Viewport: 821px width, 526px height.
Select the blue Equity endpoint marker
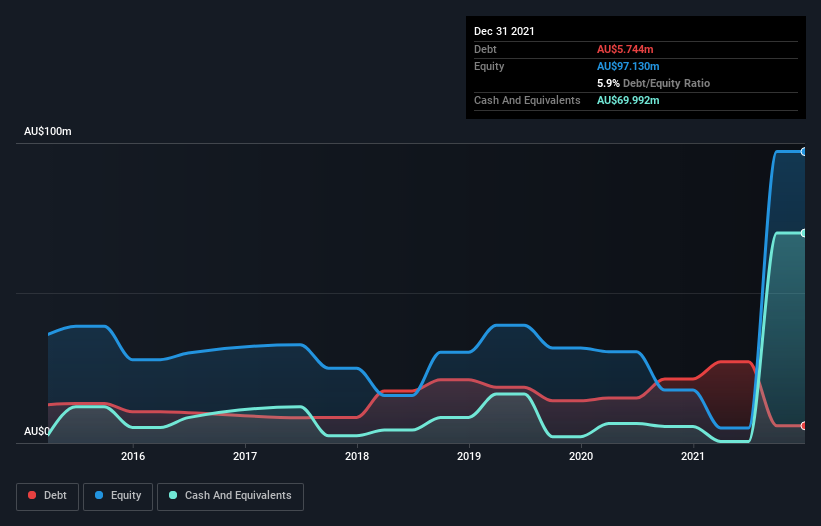click(804, 152)
